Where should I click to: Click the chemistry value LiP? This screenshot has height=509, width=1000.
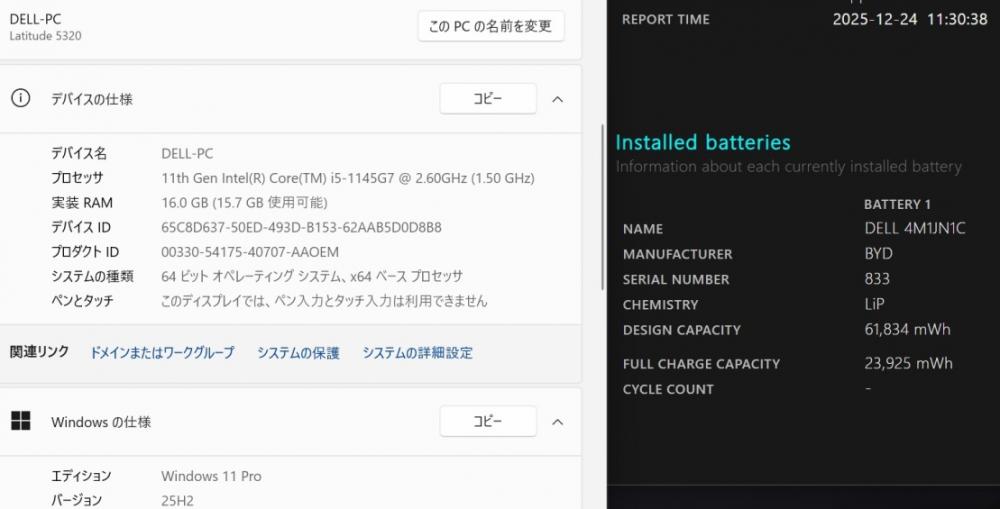pos(874,304)
